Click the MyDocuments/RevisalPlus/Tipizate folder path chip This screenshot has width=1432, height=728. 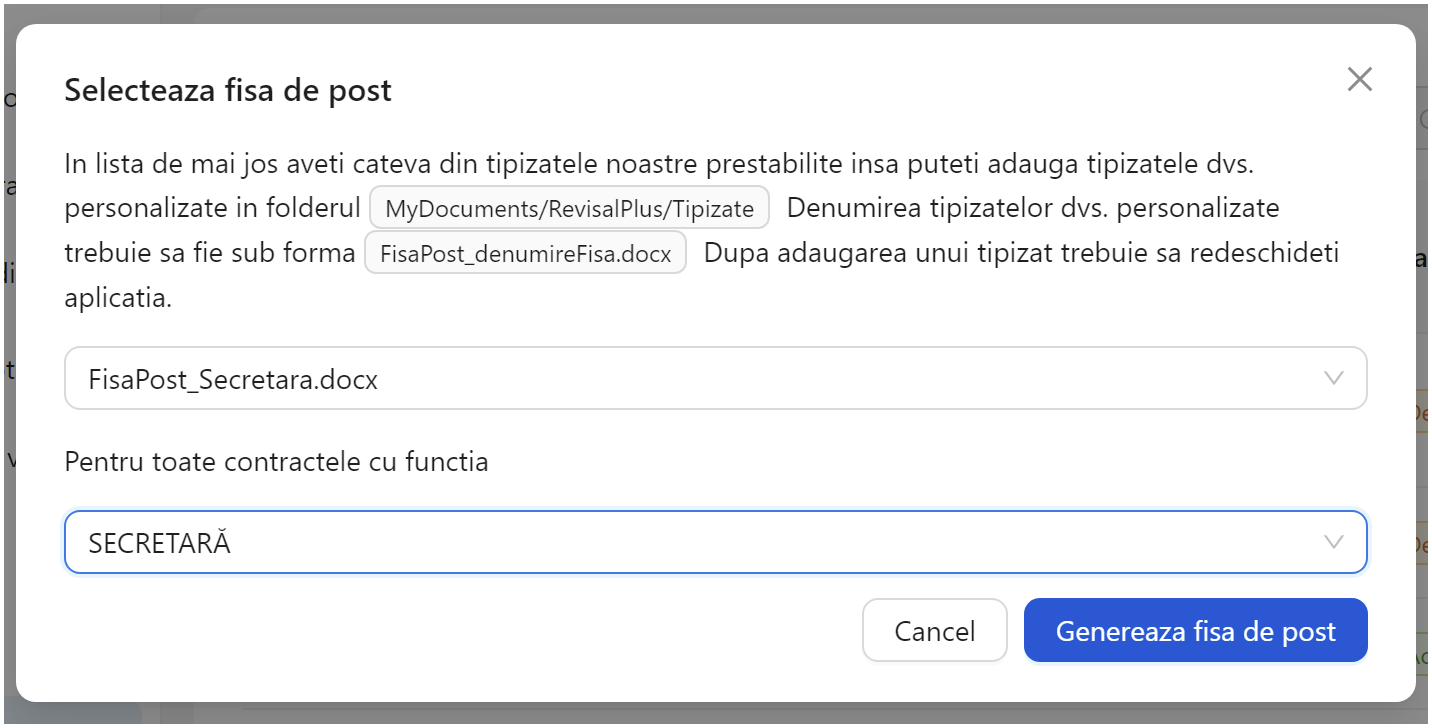tap(570, 207)
